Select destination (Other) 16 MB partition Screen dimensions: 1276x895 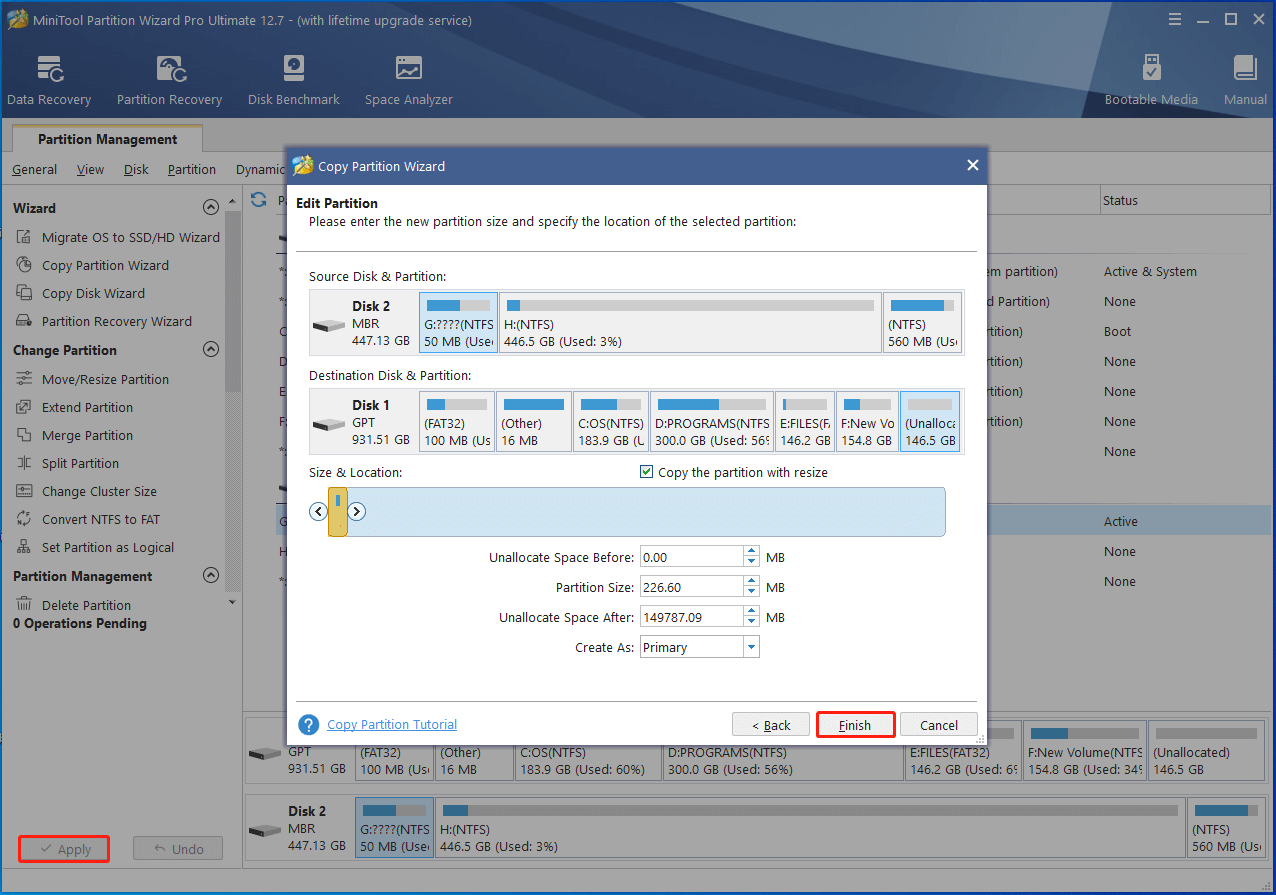pos(534,422)
